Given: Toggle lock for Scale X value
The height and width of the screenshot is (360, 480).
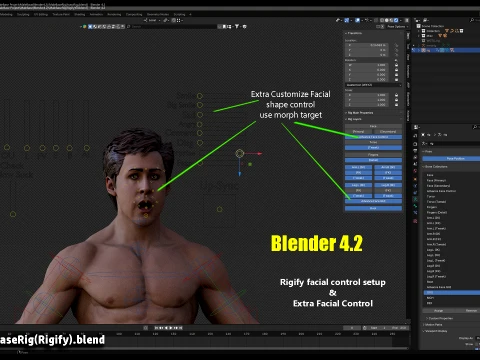Looking at the screenshot, I should click(396, 95).
